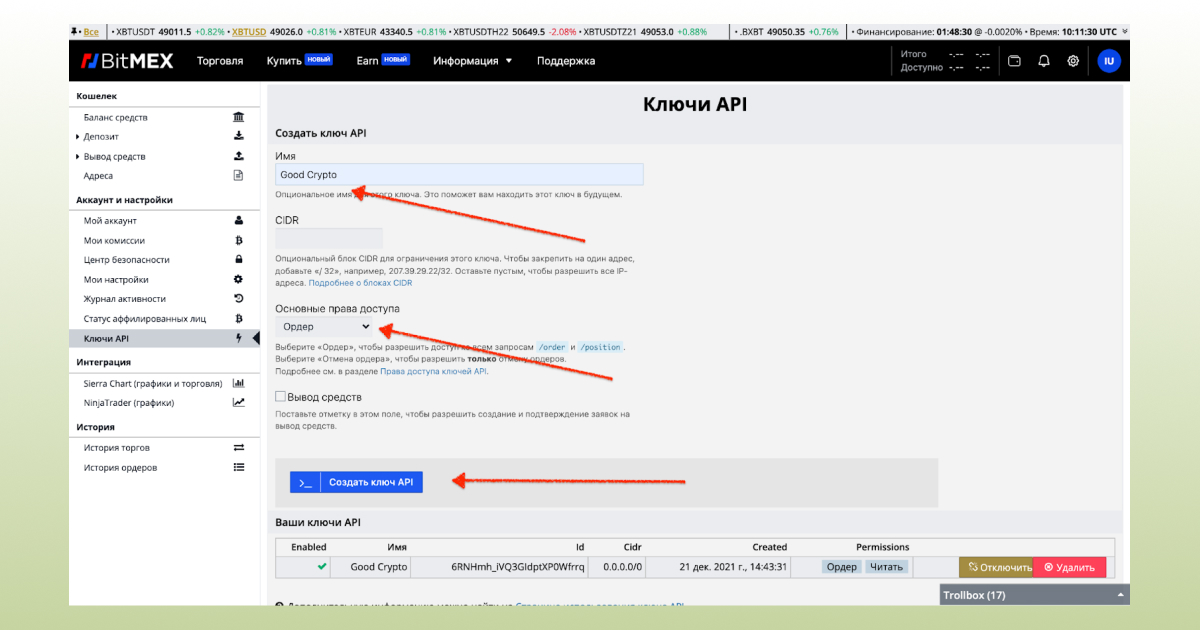Click the Создать ключ API button

[x=357, y=482]
